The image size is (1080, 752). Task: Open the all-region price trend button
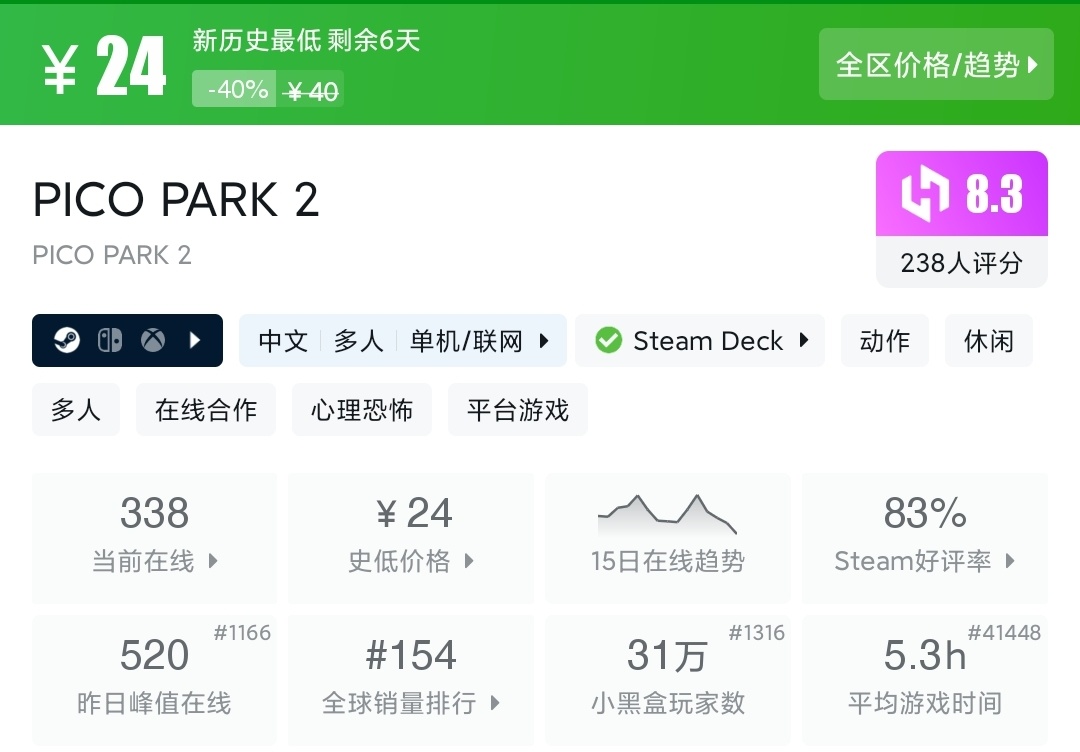click(x=936, y=65)
